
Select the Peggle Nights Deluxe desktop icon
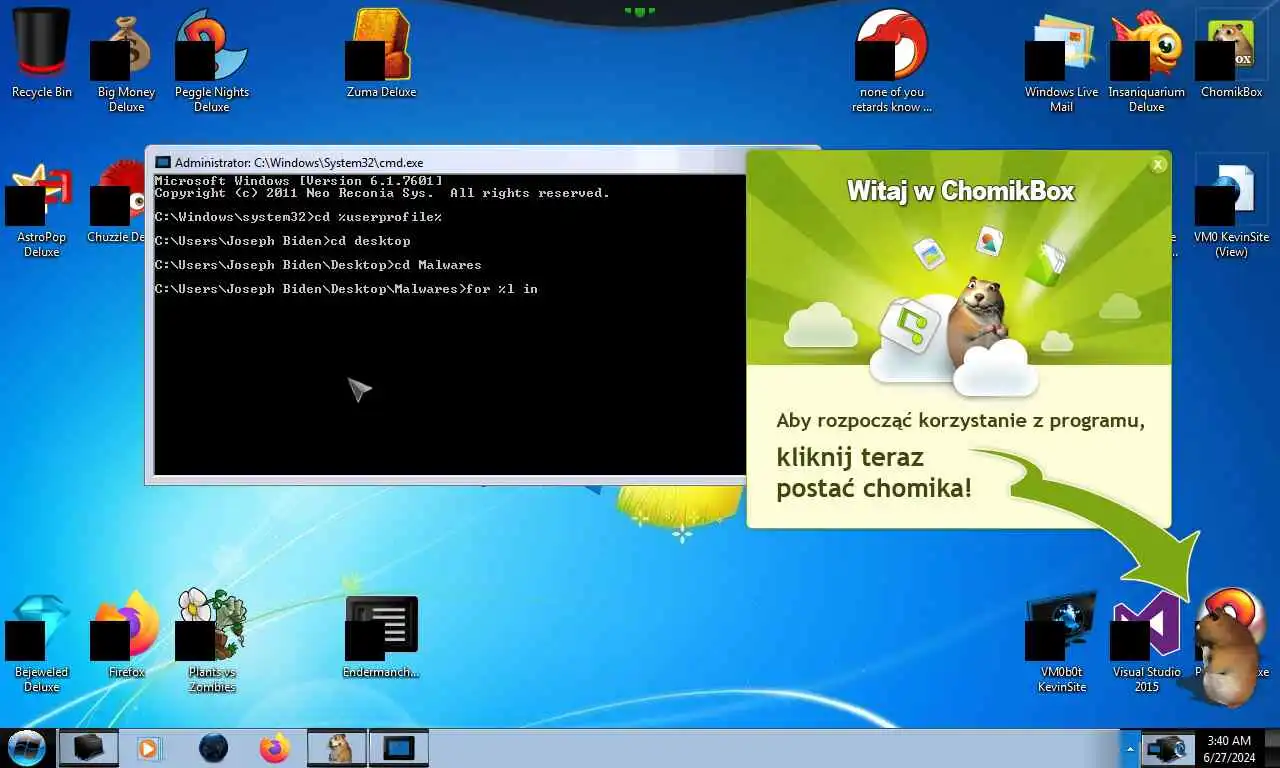[212, 60]
